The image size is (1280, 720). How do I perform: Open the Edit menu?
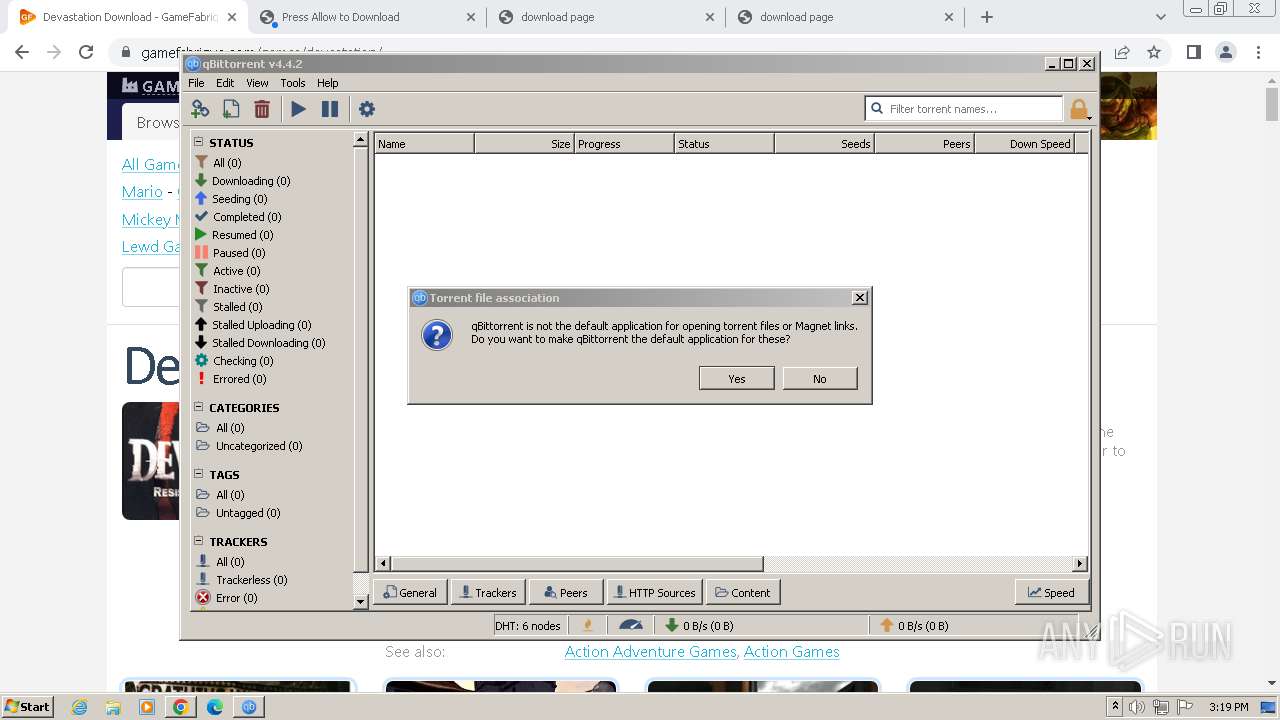pos(225,83)
